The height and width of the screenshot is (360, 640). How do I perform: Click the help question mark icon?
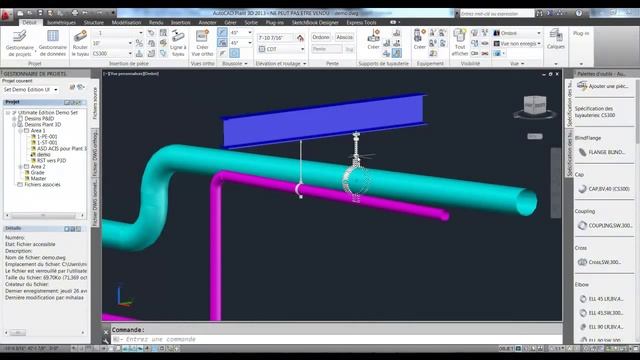click(579, 13)
